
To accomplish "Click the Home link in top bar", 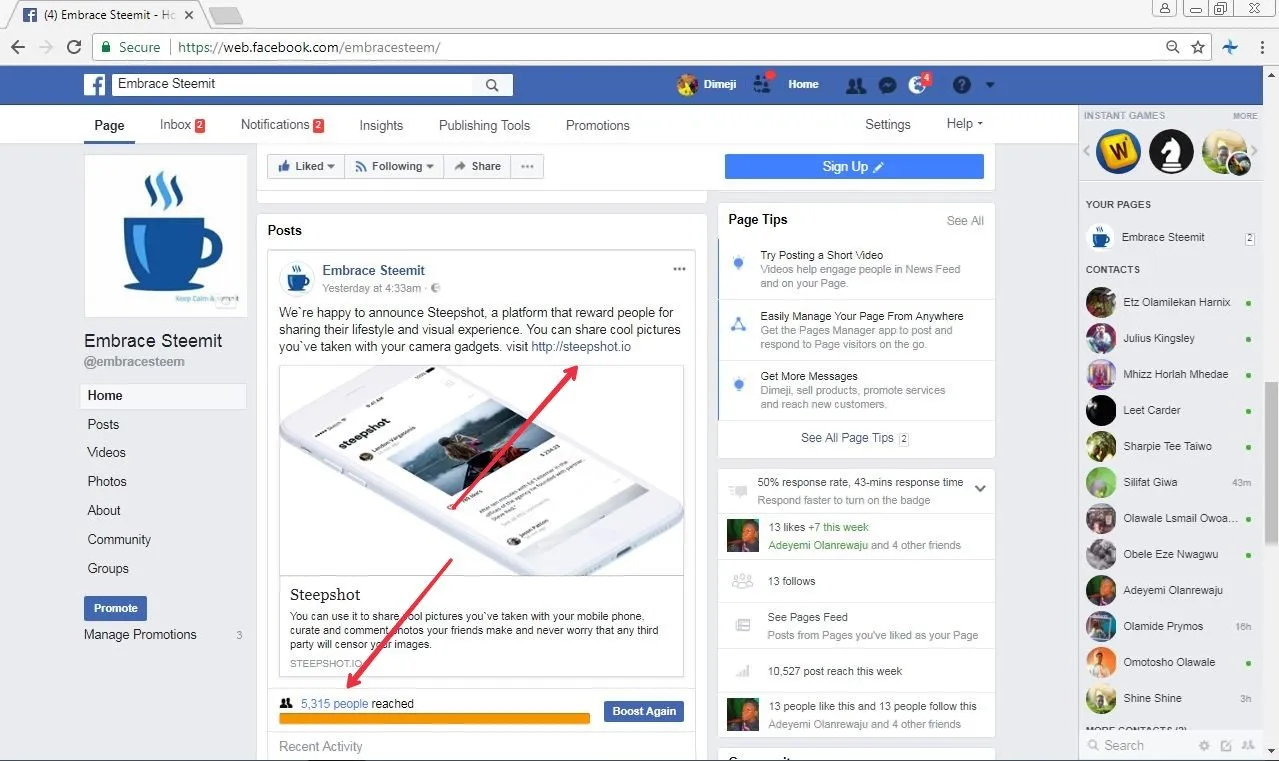I will click(803, 85).
